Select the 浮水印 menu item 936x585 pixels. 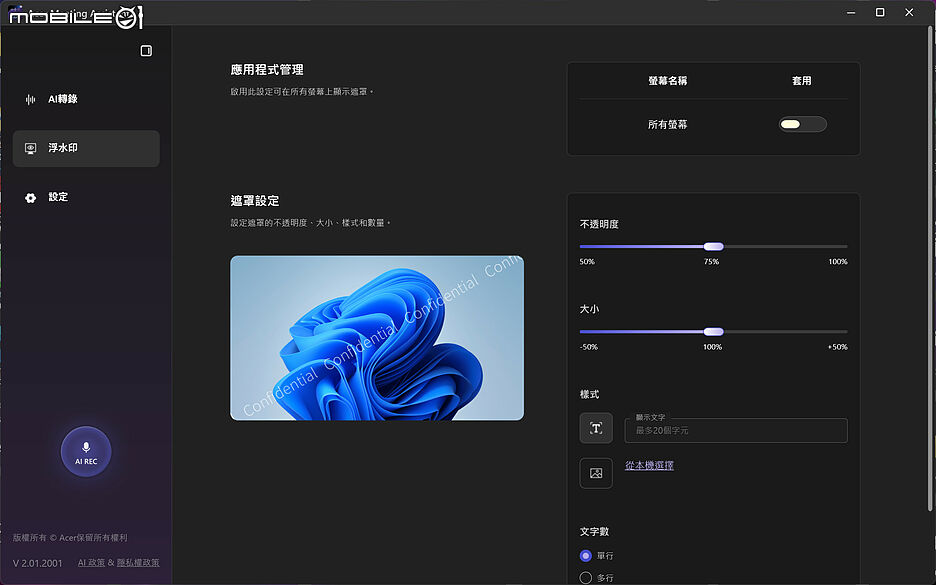(x=87, y=148)
